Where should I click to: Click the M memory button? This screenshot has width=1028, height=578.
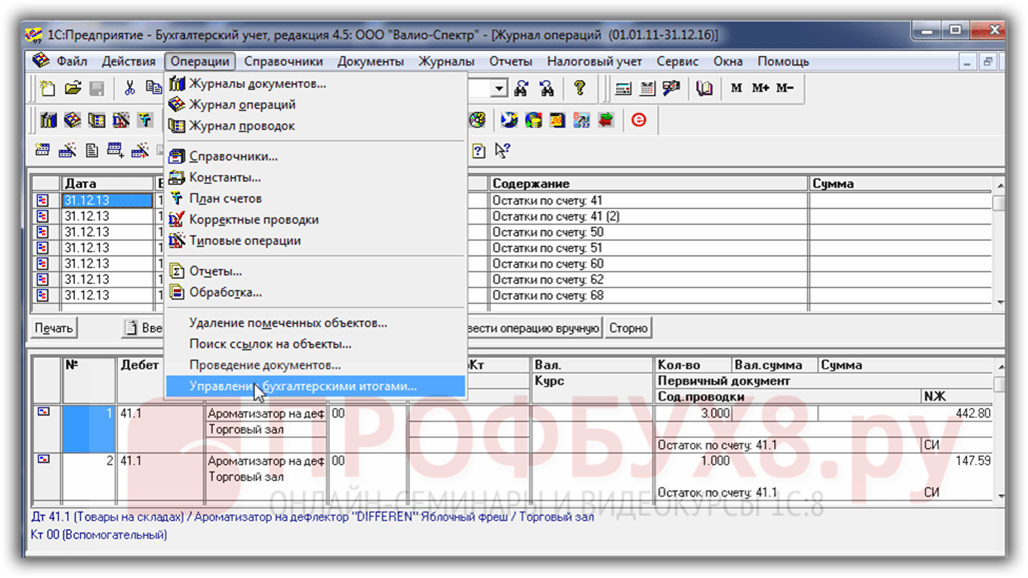point(736,88)
